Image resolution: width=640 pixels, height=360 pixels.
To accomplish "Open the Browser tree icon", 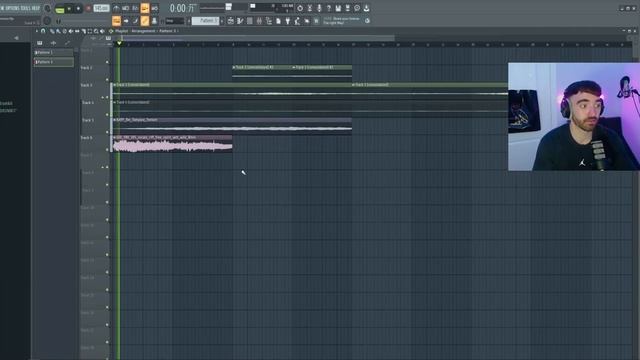I will (x=269, y=21).
